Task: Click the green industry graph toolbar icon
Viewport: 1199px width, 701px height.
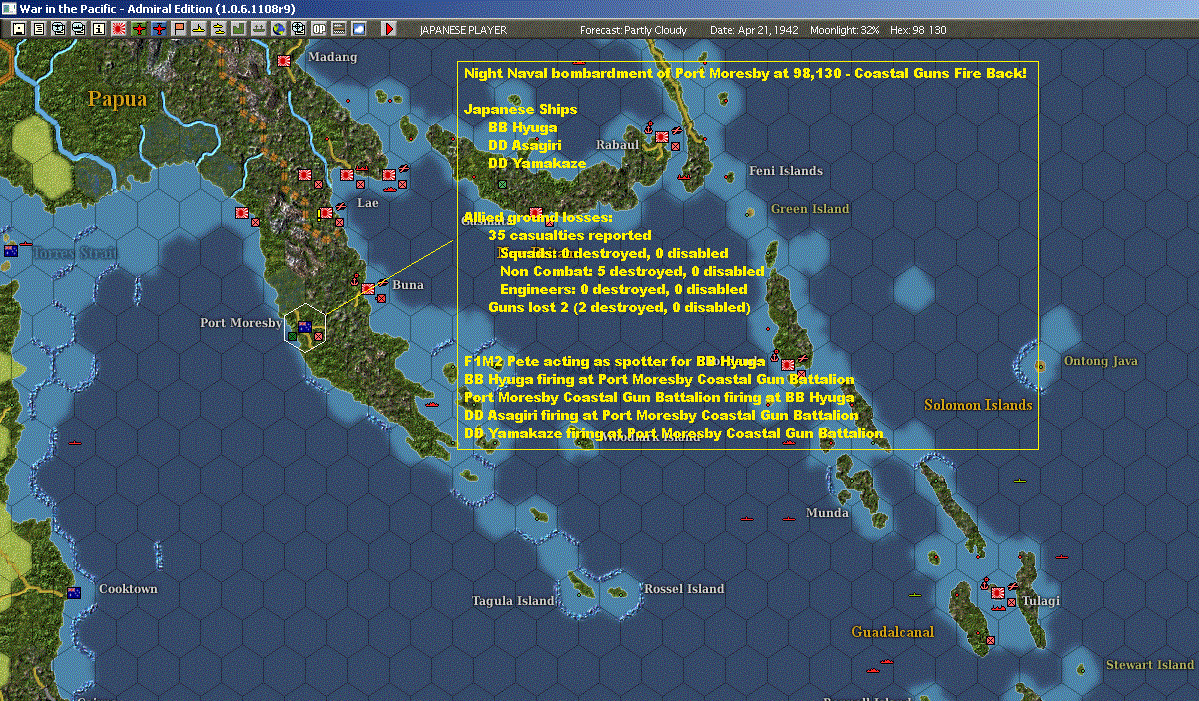Action: click(x=239, y=29)
